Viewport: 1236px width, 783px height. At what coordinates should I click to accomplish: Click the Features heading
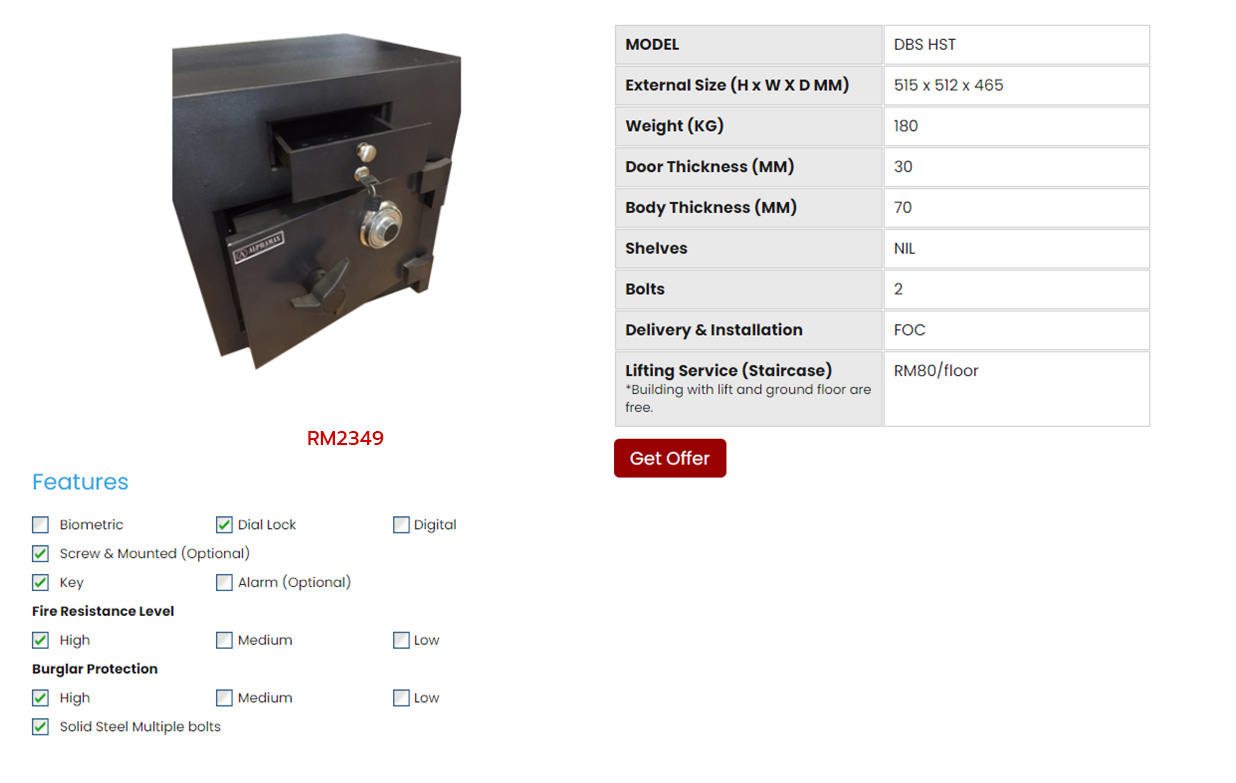[x=80, y=482]
